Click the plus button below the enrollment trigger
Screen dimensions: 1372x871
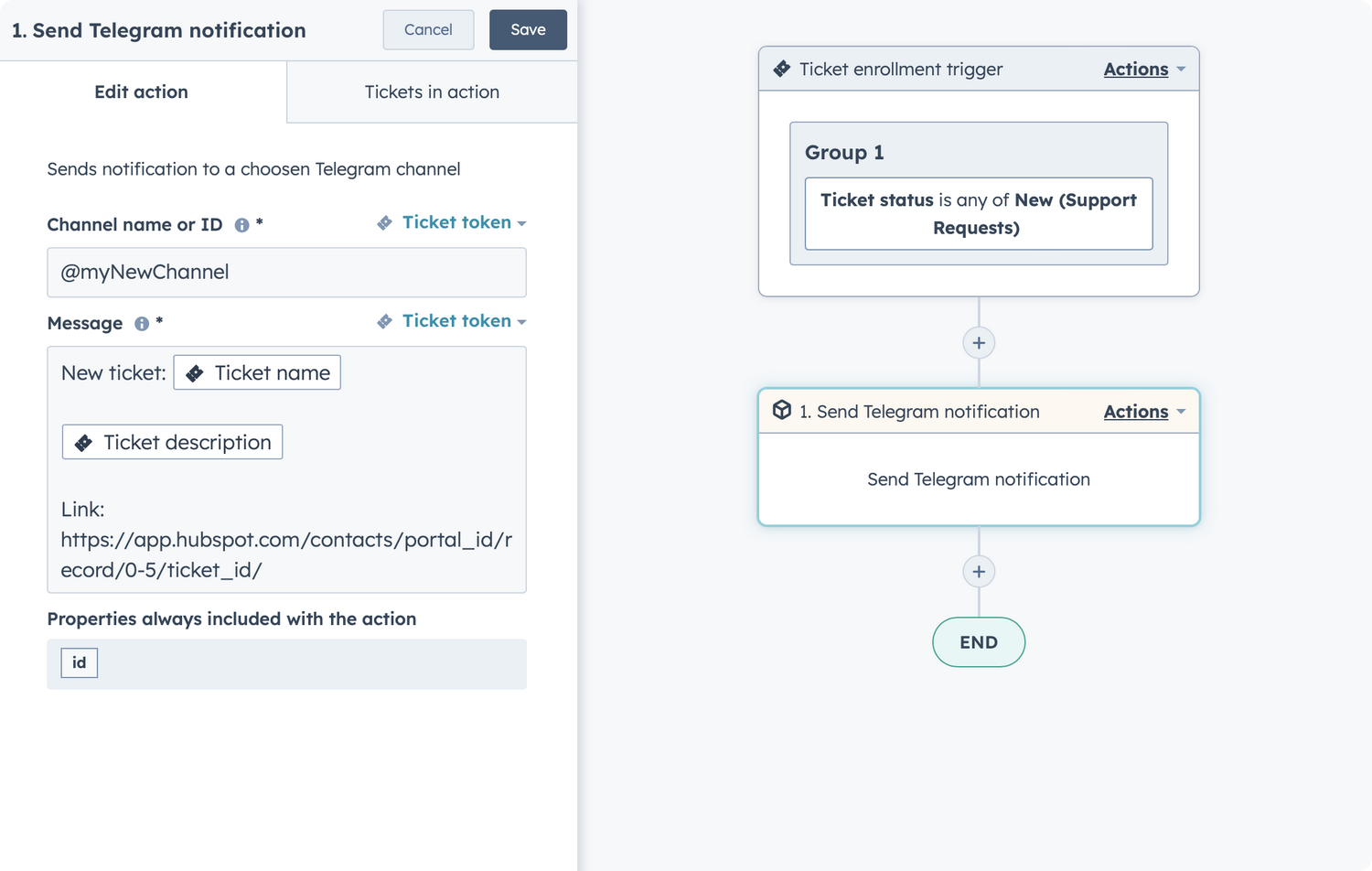(x=979, y=343)
